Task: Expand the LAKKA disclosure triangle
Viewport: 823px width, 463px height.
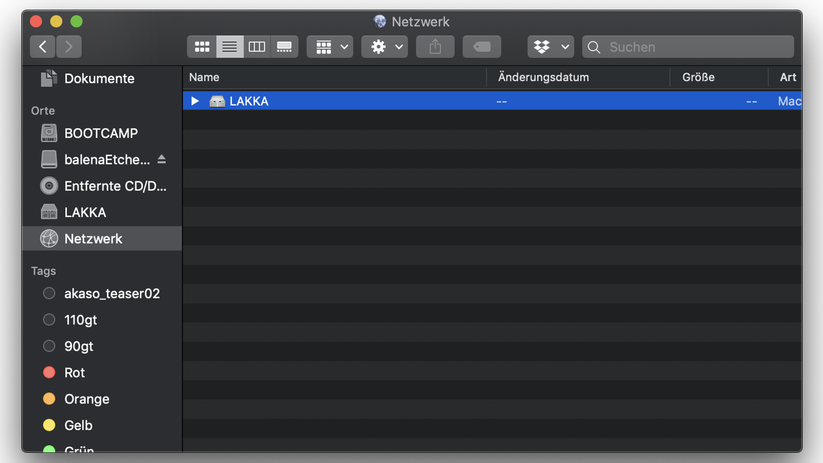Action: [x=195, y=101]
